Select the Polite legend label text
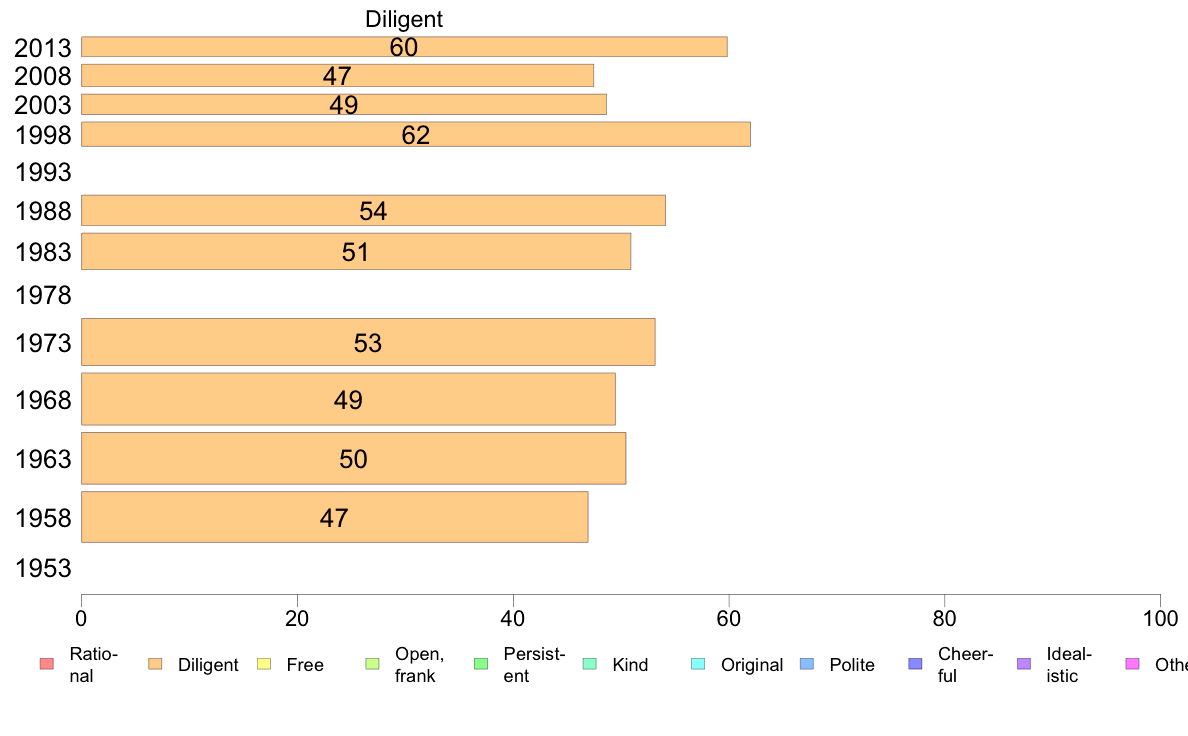The width and height of the screenshot is (1188, 736). coord(852,665)
